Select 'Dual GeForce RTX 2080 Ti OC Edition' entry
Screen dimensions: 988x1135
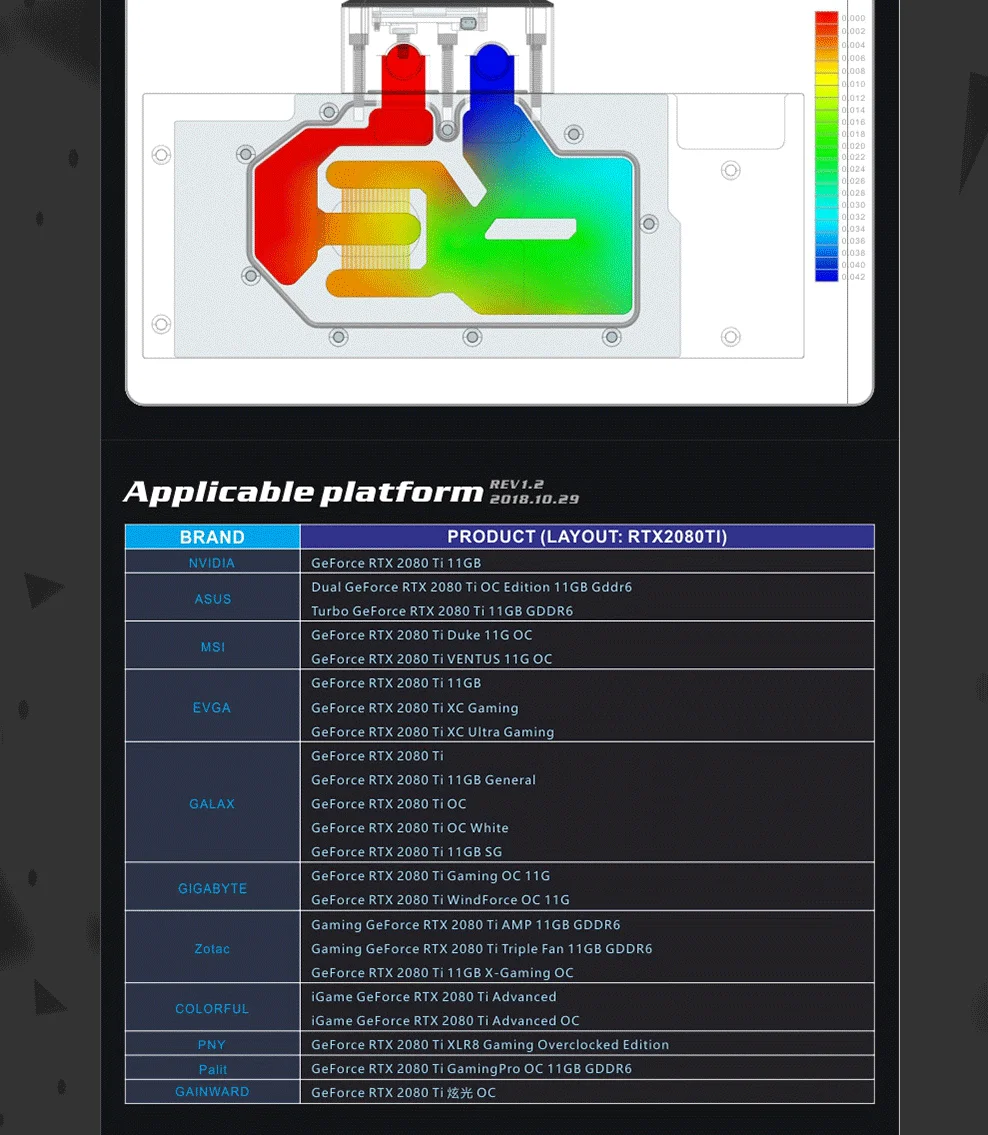pos(471,587)
